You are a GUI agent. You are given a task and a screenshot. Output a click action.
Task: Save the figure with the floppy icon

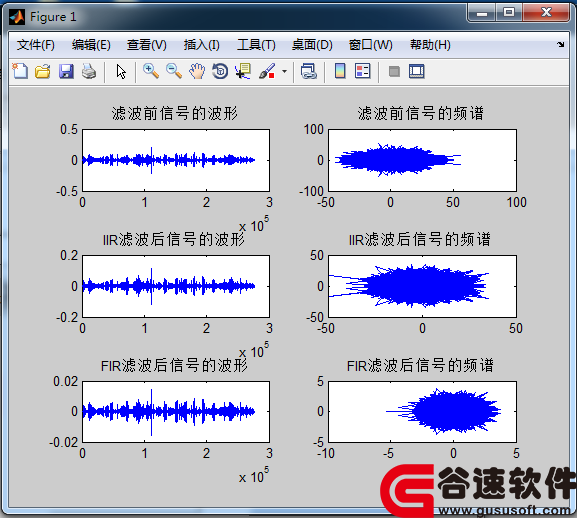coord(66,71)
